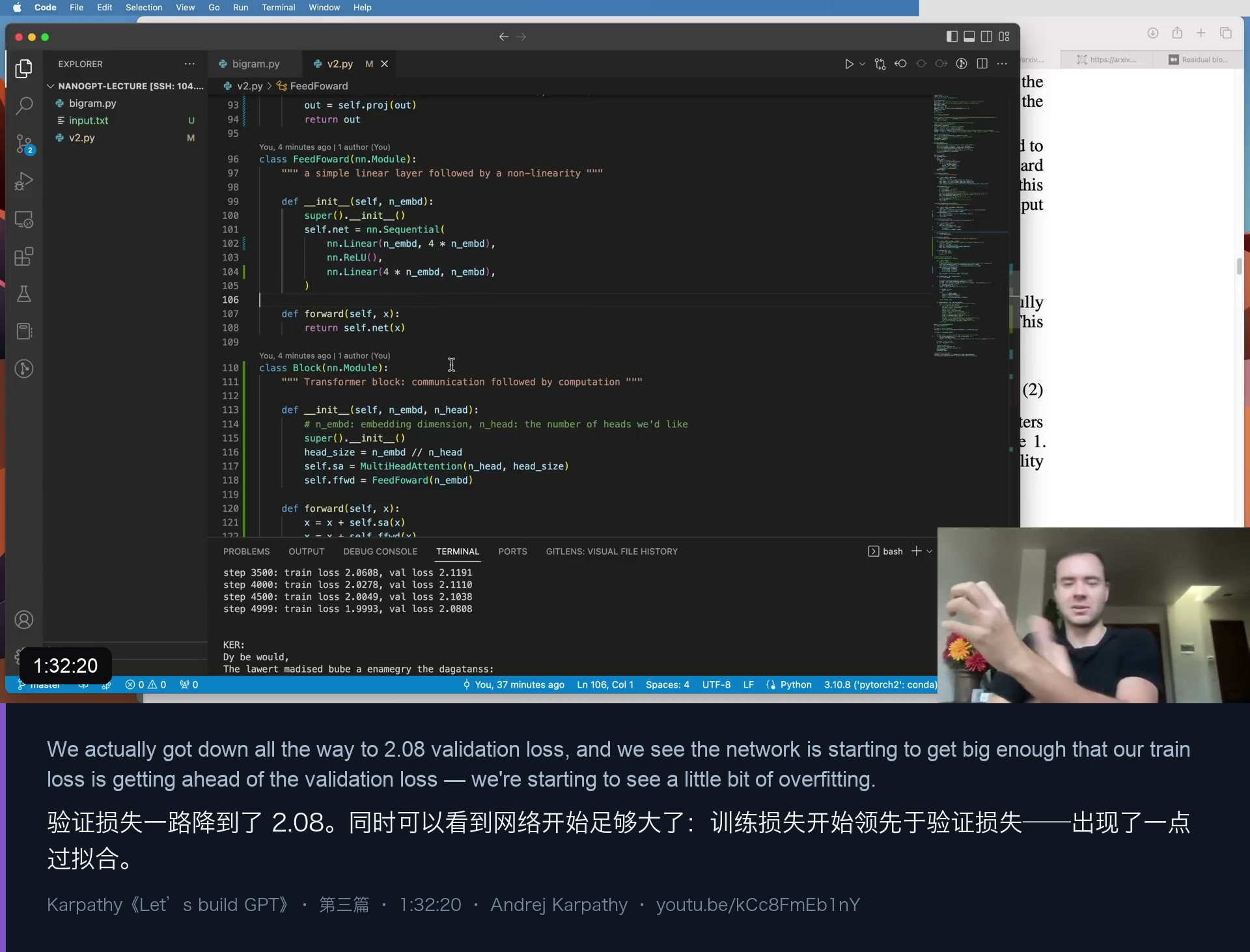Change encoding via 'UTF-8' status item
1250x952 pixels.
(x=716, y=685)
